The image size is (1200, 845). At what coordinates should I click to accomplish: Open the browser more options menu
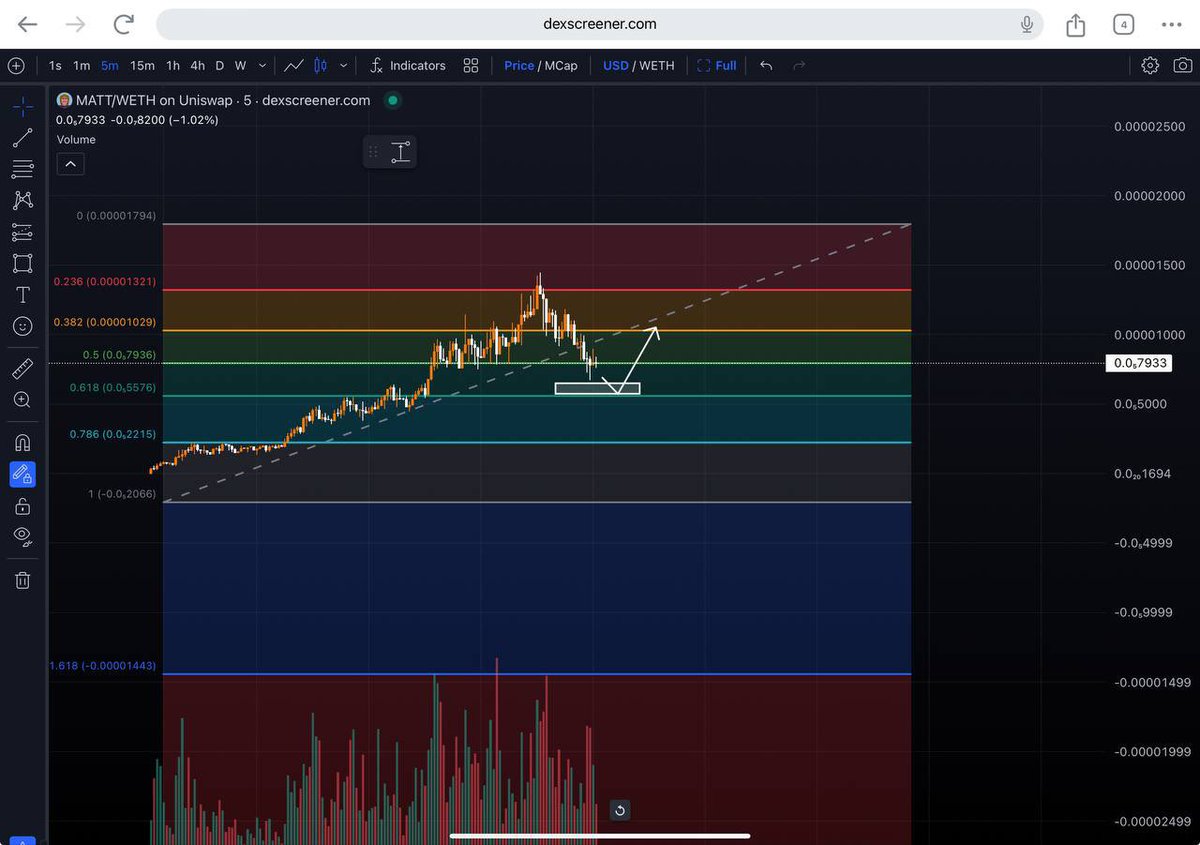1171,24
